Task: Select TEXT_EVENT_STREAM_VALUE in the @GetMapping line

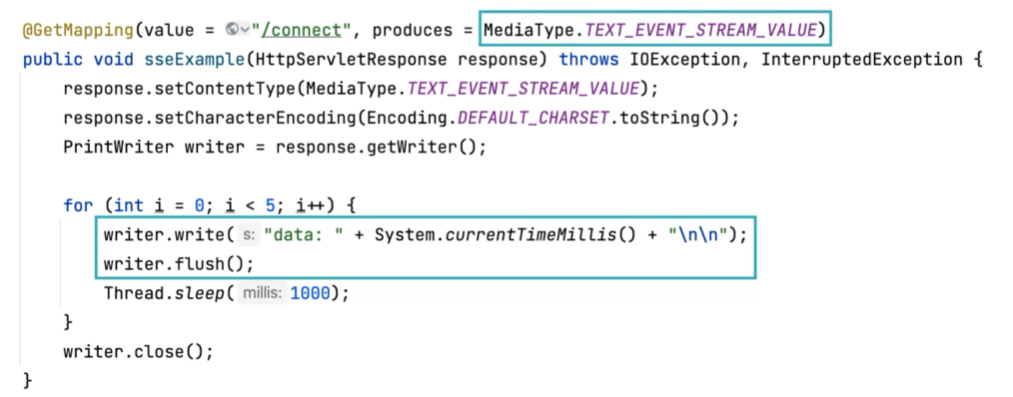Action: pos(700,30)
